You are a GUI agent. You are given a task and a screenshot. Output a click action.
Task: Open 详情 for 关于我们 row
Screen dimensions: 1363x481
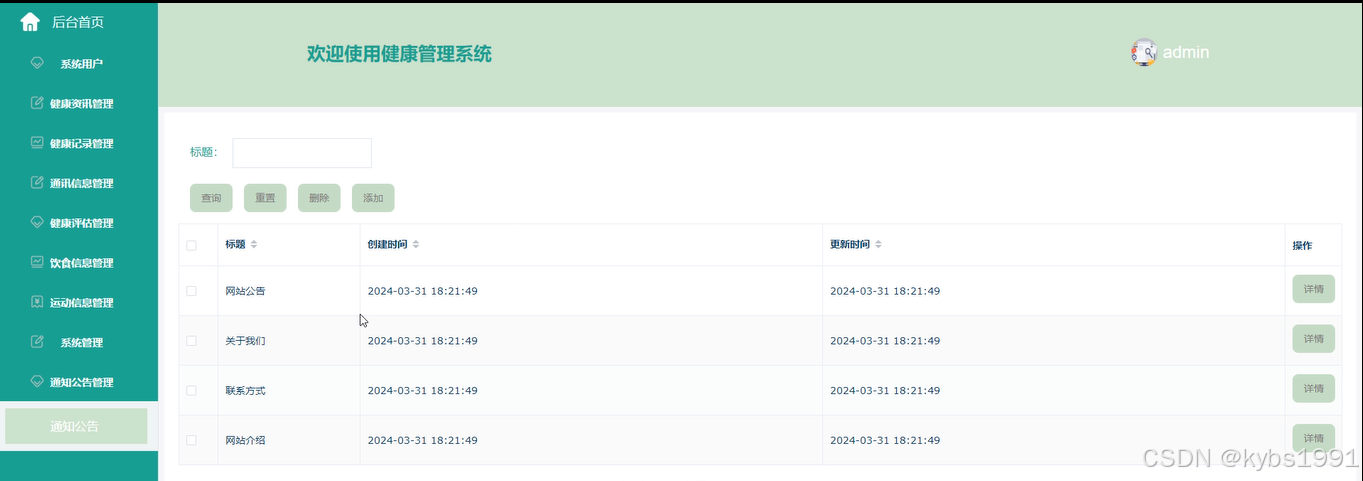click(x=1313, y=339)
